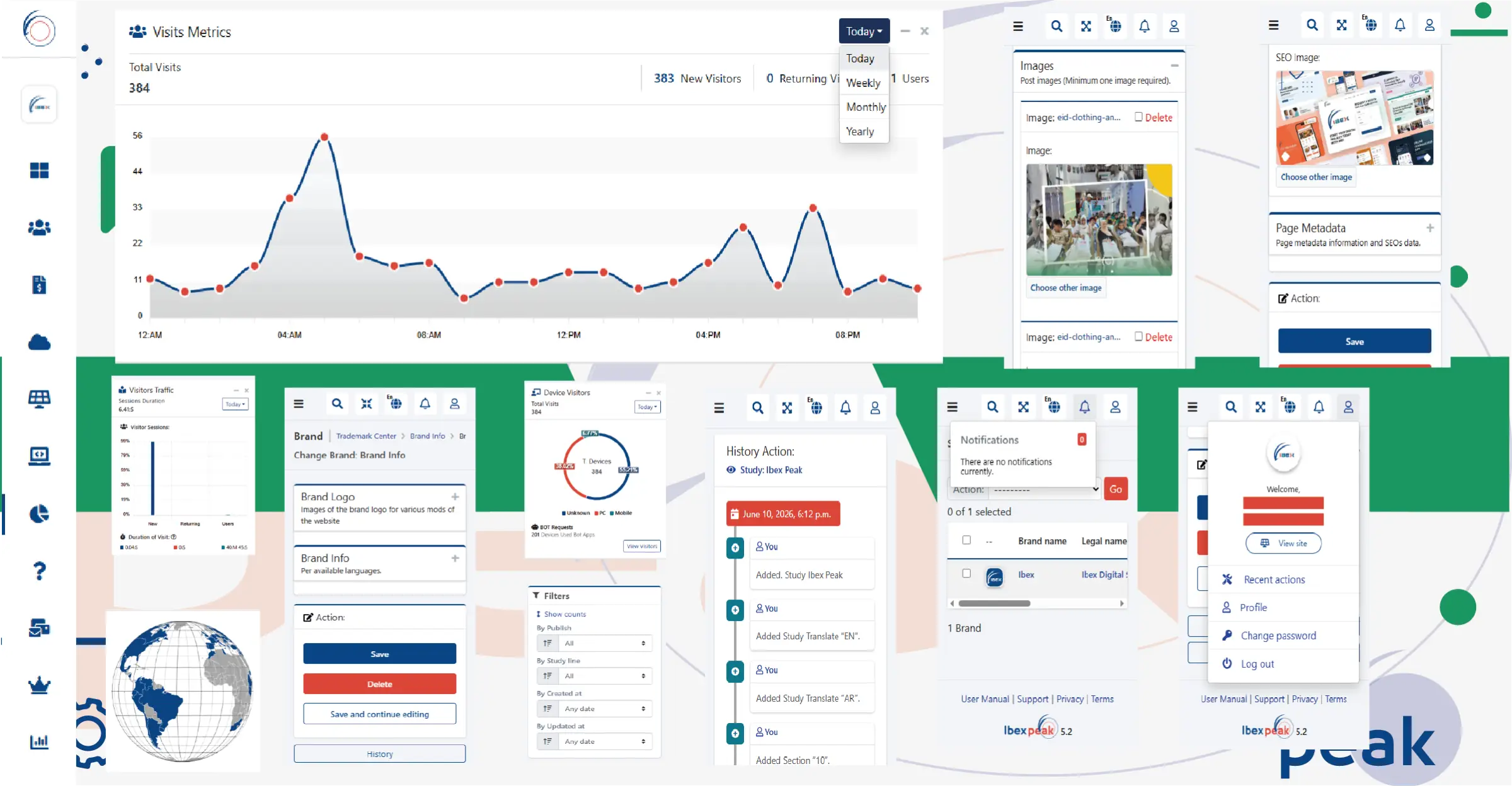Click the red Delete button in the Brand panel
1512x786 pixels.
[379, 684]
